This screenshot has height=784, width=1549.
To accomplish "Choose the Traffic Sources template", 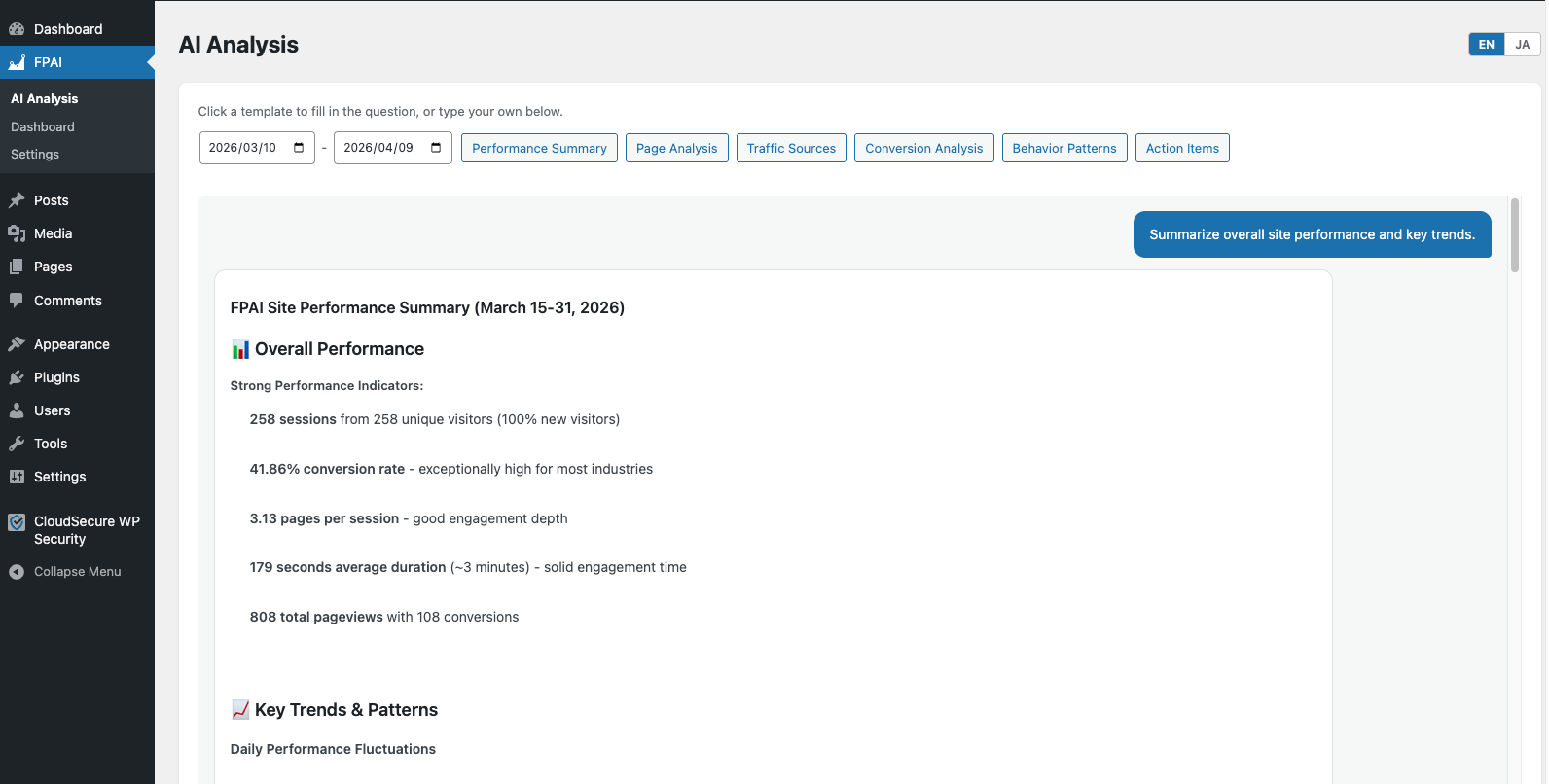I will coord(791,148).
